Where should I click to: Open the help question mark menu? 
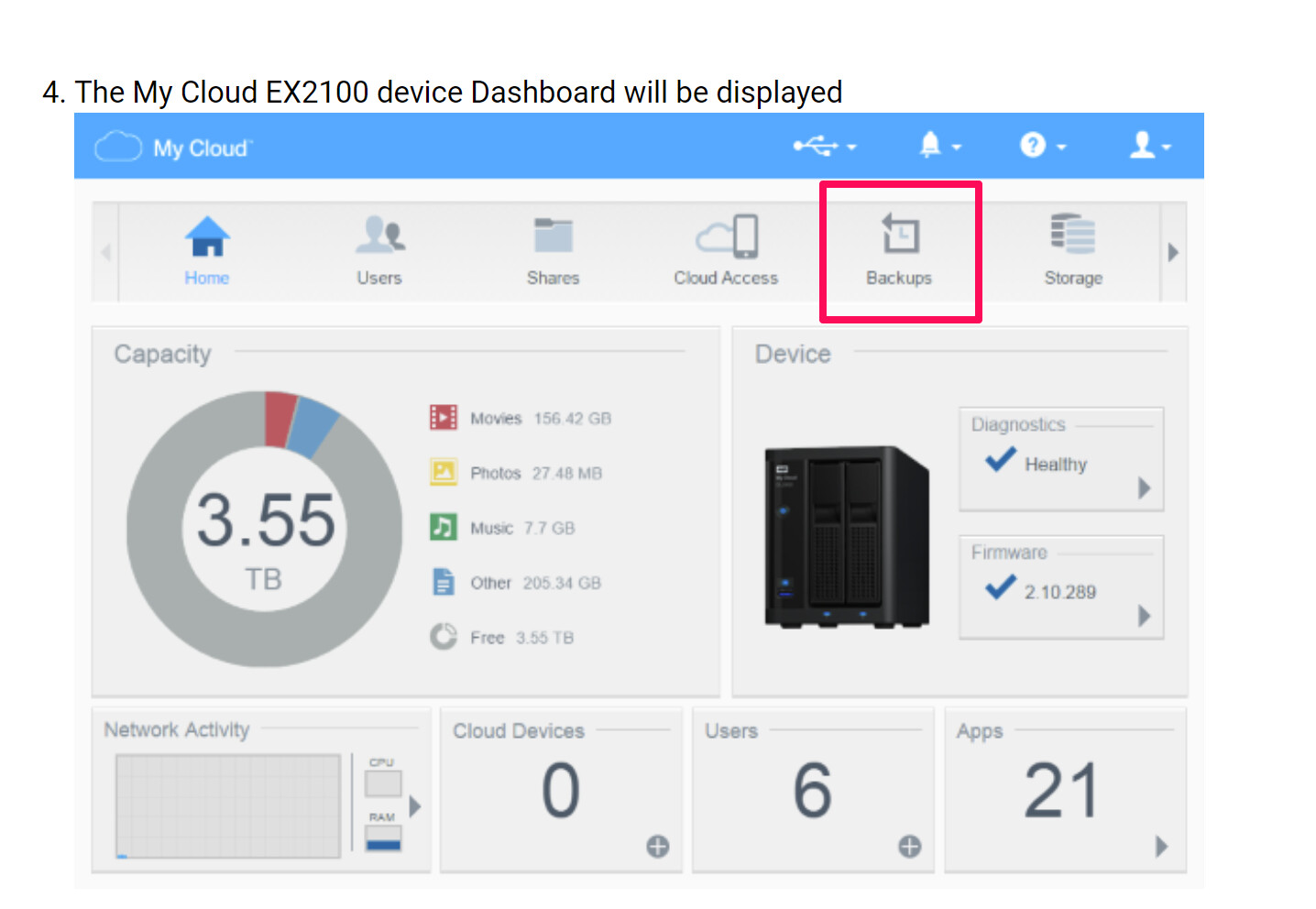pos(1043,145)
